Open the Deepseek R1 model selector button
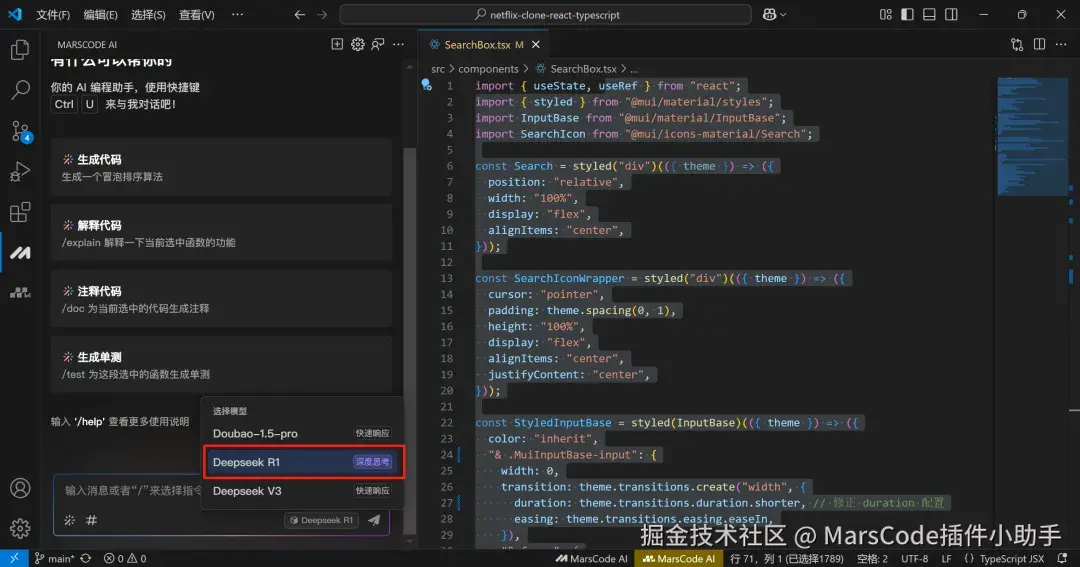 pyautogui.click(x=322, y=520)
